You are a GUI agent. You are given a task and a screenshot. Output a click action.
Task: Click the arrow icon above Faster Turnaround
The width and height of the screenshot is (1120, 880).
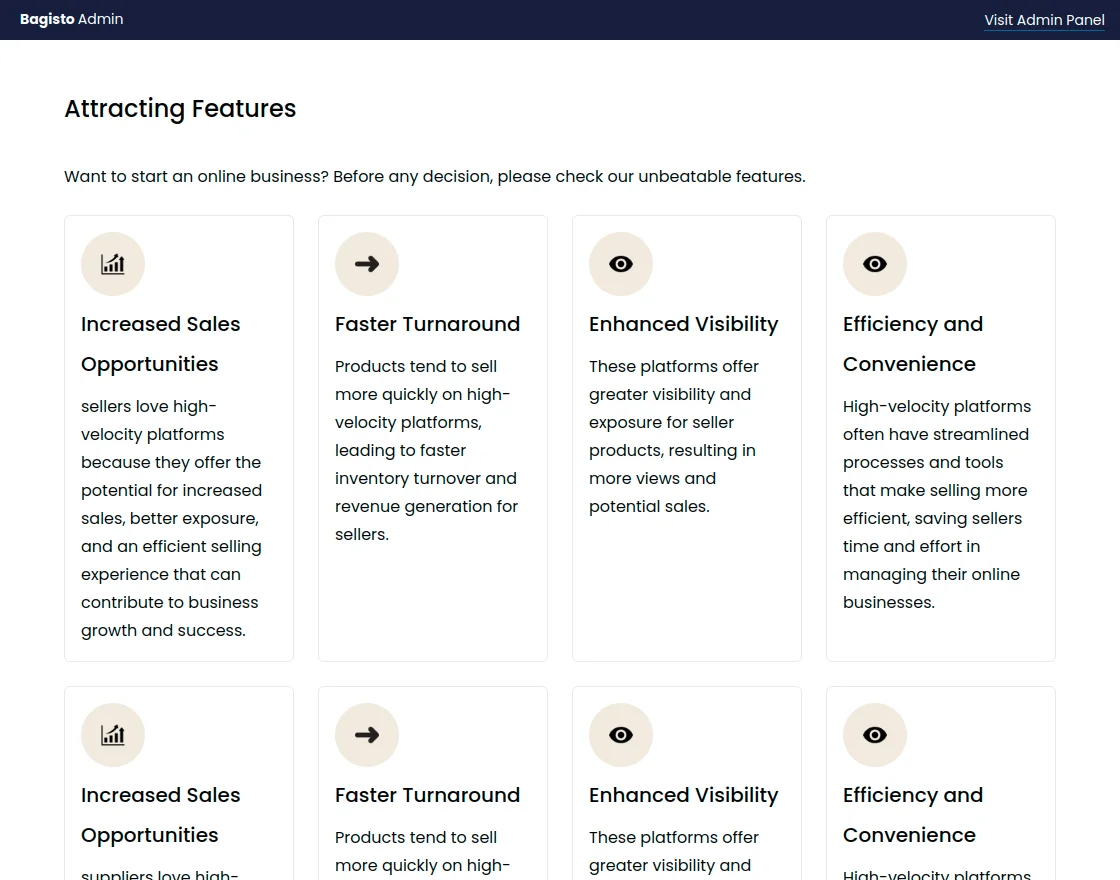tap(367, 264)
